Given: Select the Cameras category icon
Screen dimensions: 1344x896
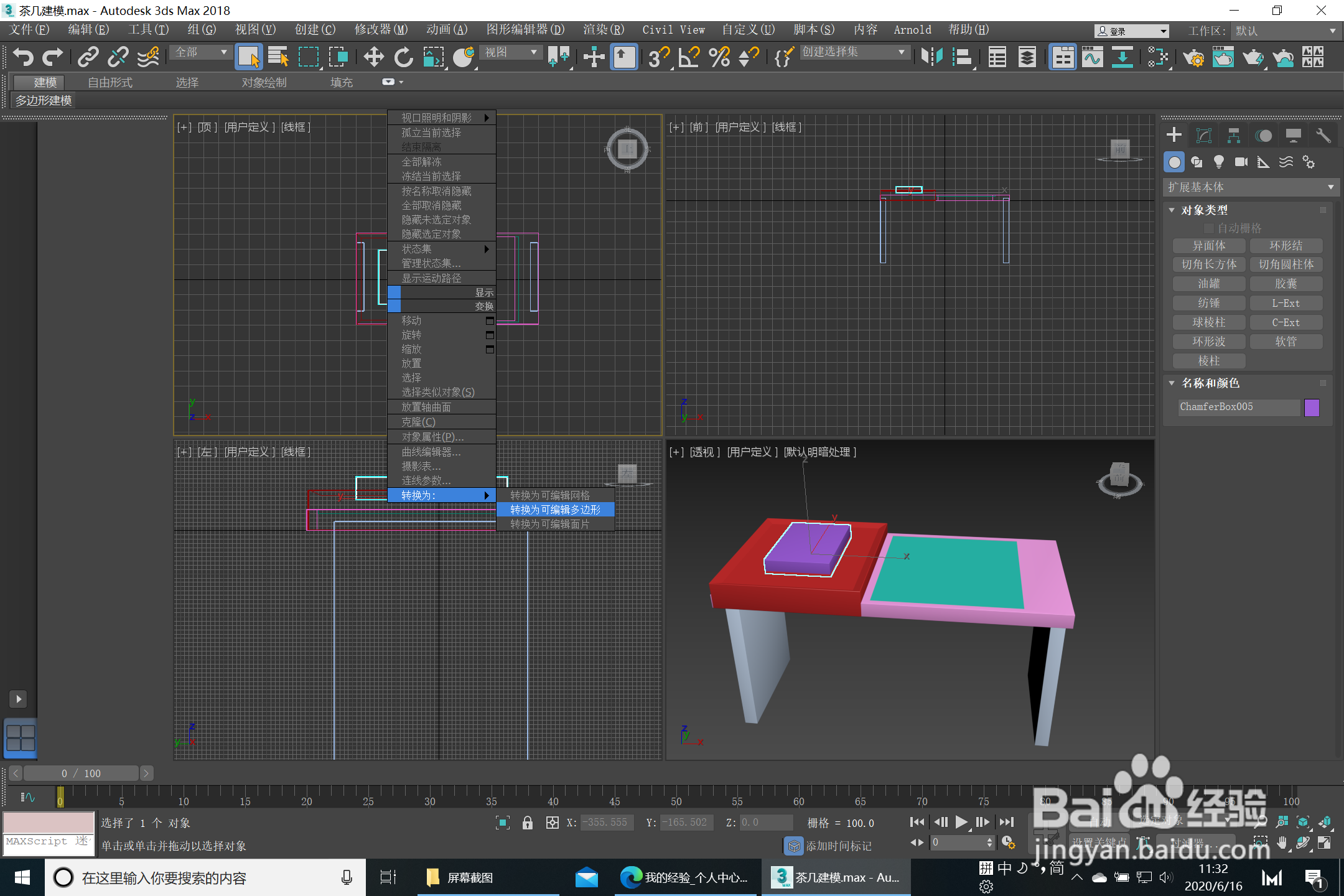Looking at the screenshot, I should tap(1241, 162).
